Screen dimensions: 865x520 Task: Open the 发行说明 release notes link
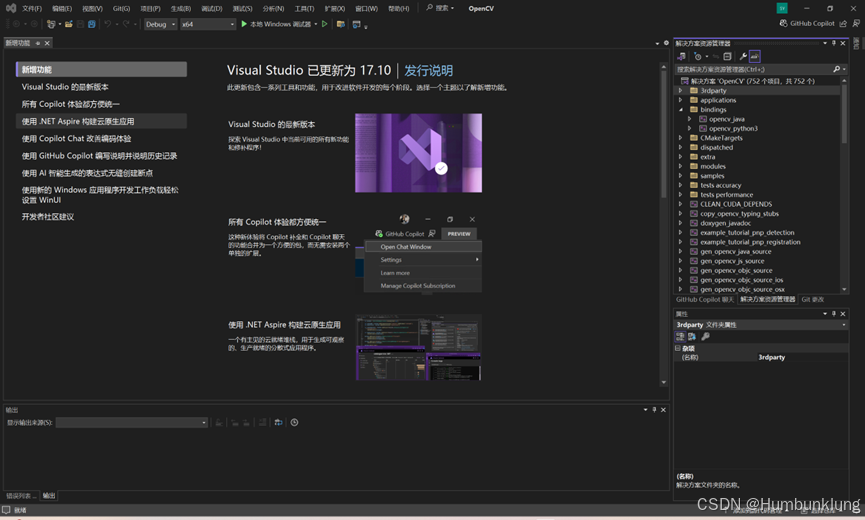click(x=428, y=71)
